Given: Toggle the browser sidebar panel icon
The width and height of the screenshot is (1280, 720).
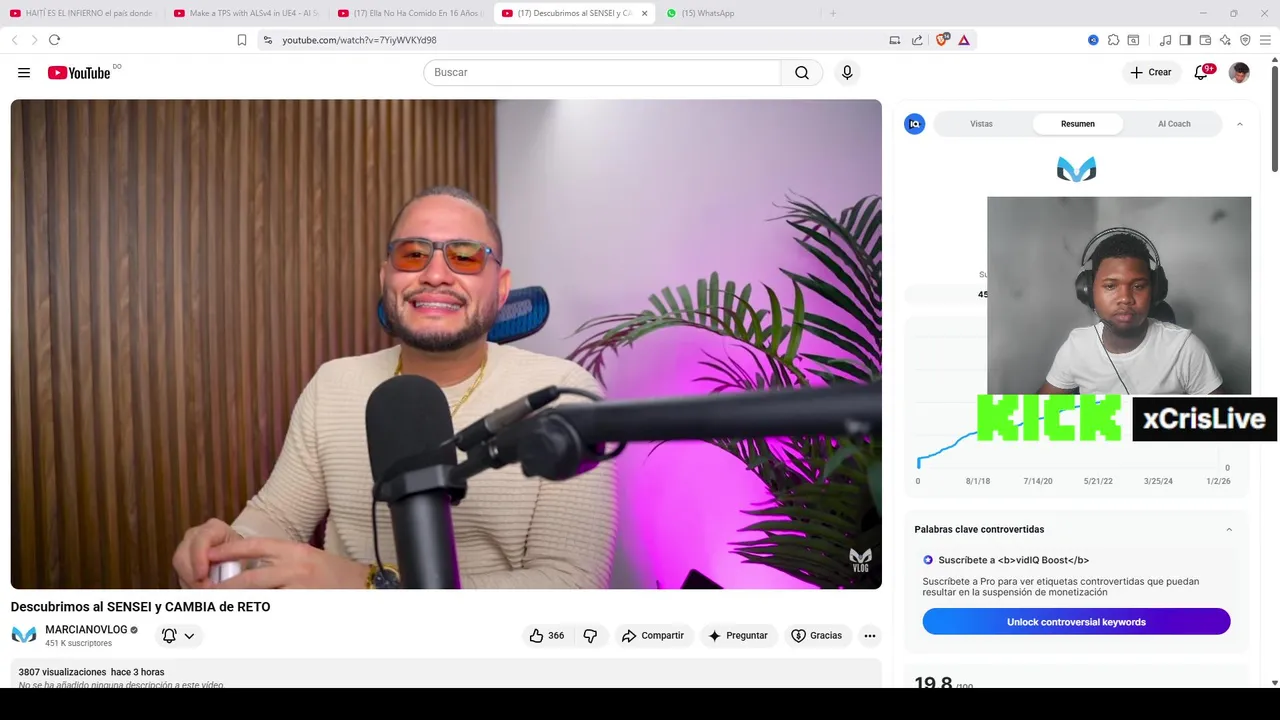Looking at the screenshot, I should 1185,40.
